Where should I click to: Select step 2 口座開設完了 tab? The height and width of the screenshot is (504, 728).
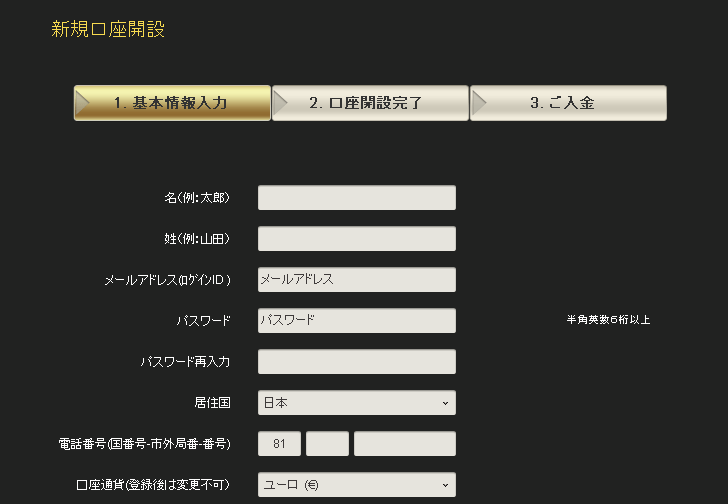click(370, 103)
